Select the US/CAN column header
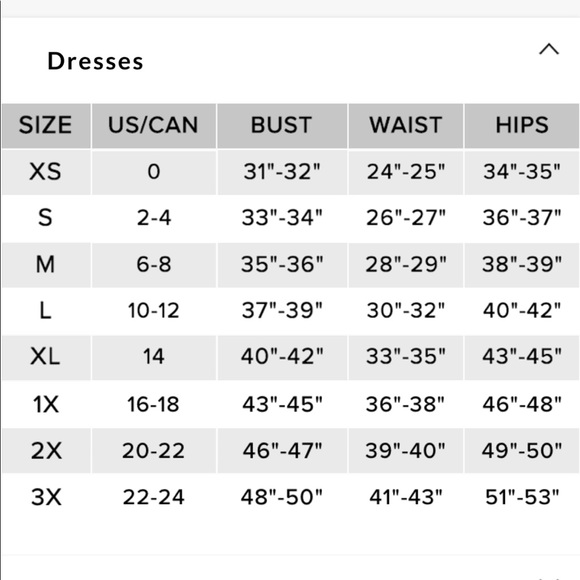The height and width of the screenshot is (580, 580). [154, 125]
